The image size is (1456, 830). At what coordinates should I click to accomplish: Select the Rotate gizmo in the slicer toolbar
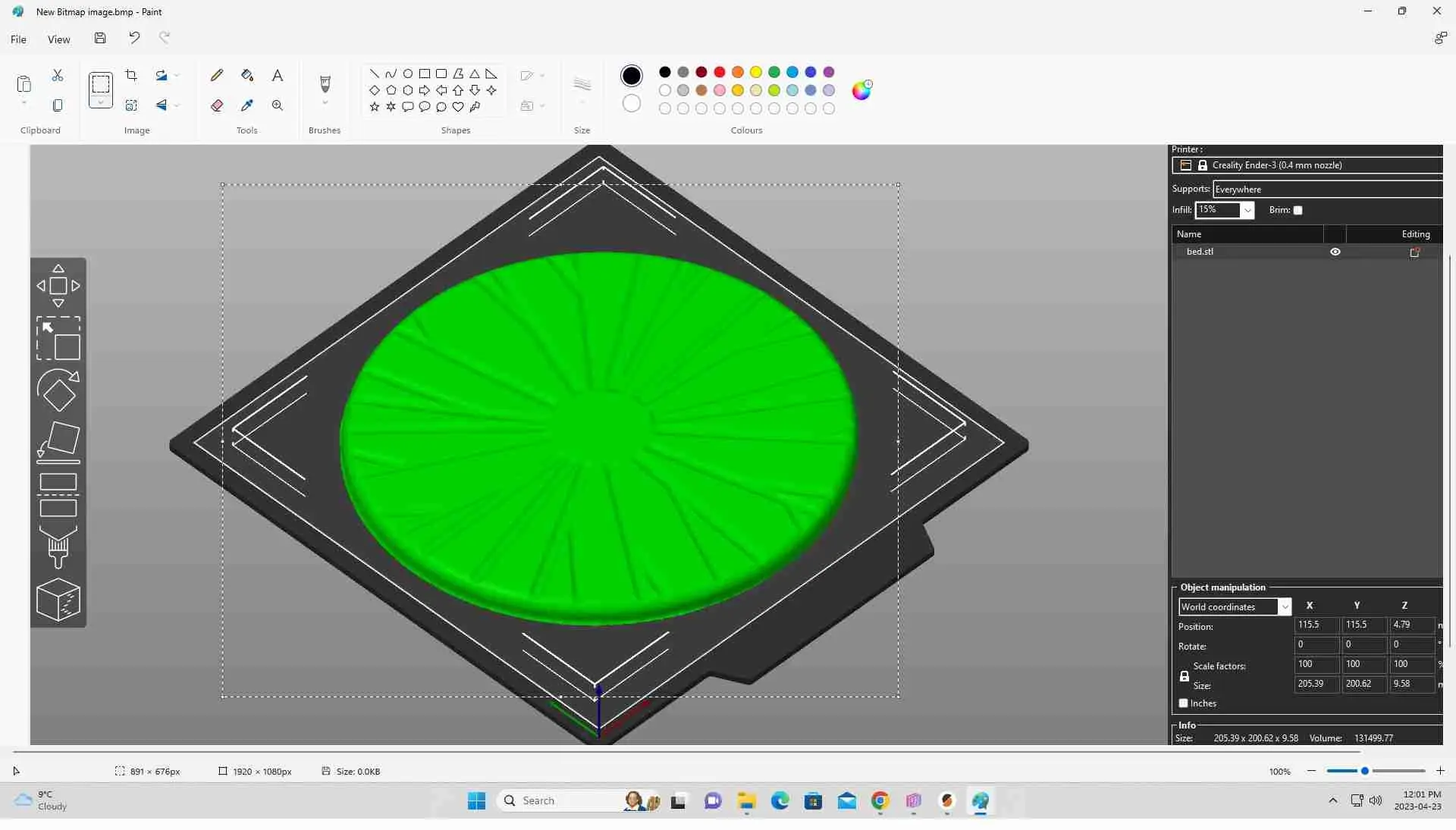59,390
